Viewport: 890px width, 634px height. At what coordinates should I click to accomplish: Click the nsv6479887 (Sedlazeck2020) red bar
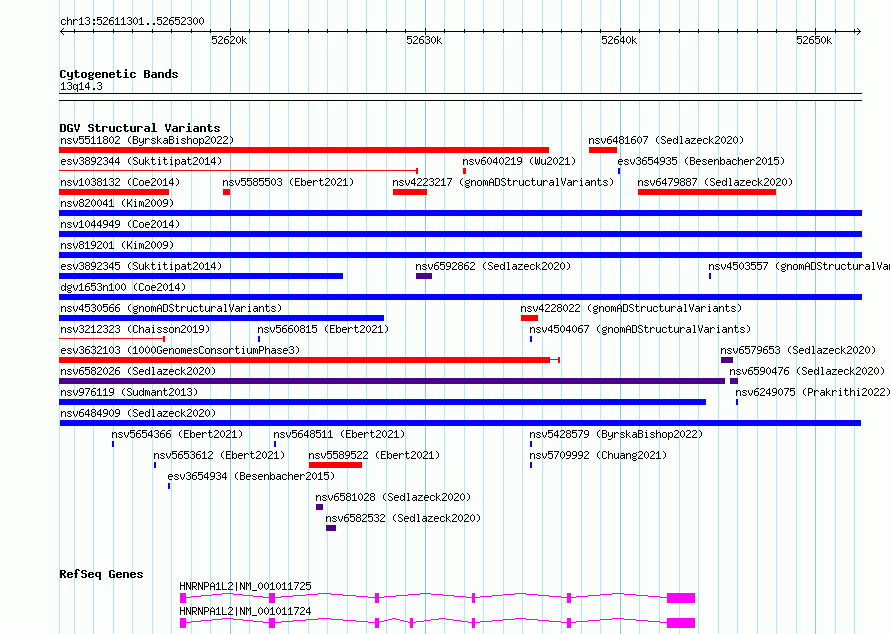tap(707, 192)
